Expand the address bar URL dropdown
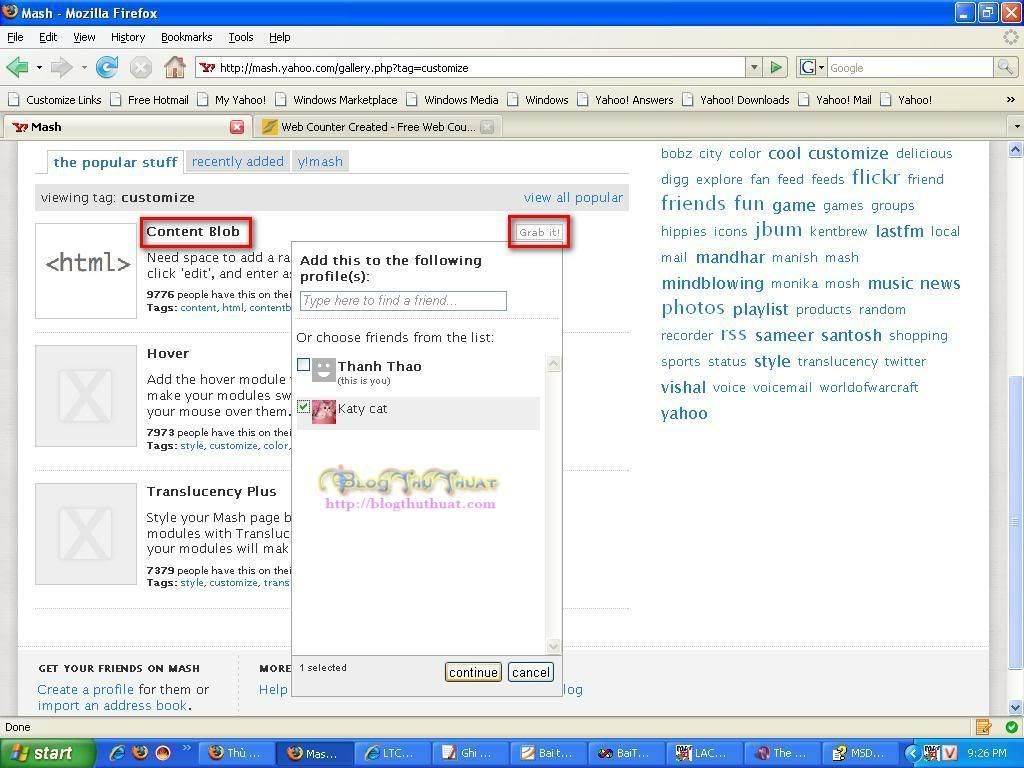Image resolution: width=1024 pixels, height=768 pixels. (x=754, y=67)
